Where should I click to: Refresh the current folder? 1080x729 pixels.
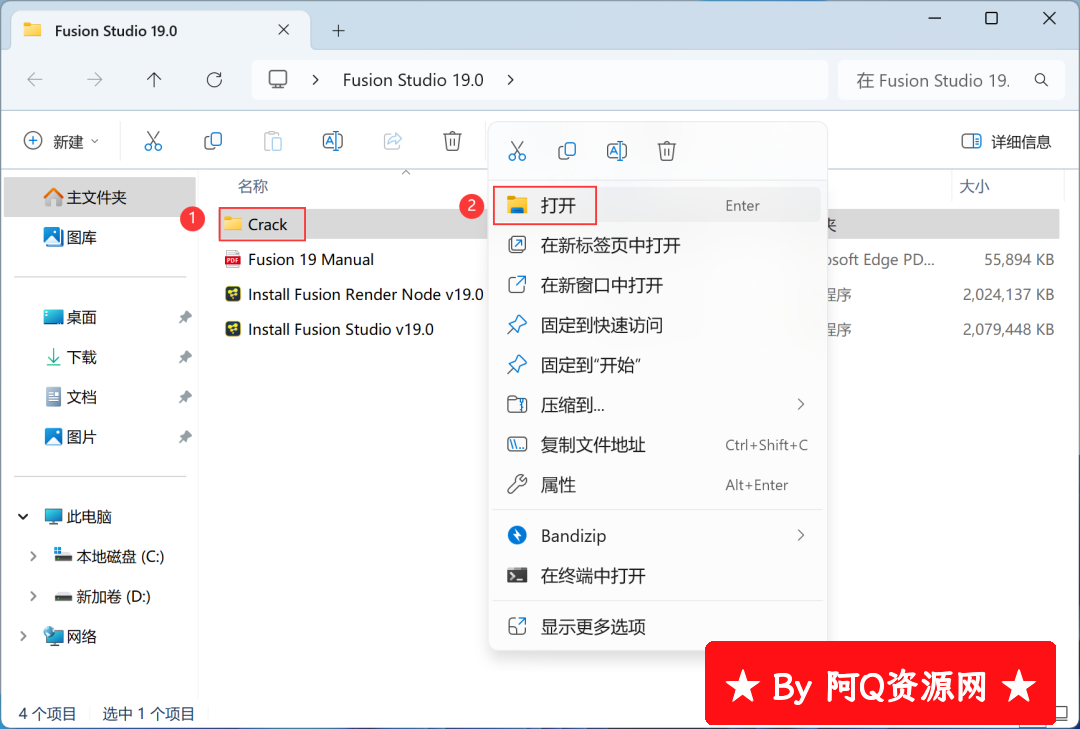[x=214, y=80]
